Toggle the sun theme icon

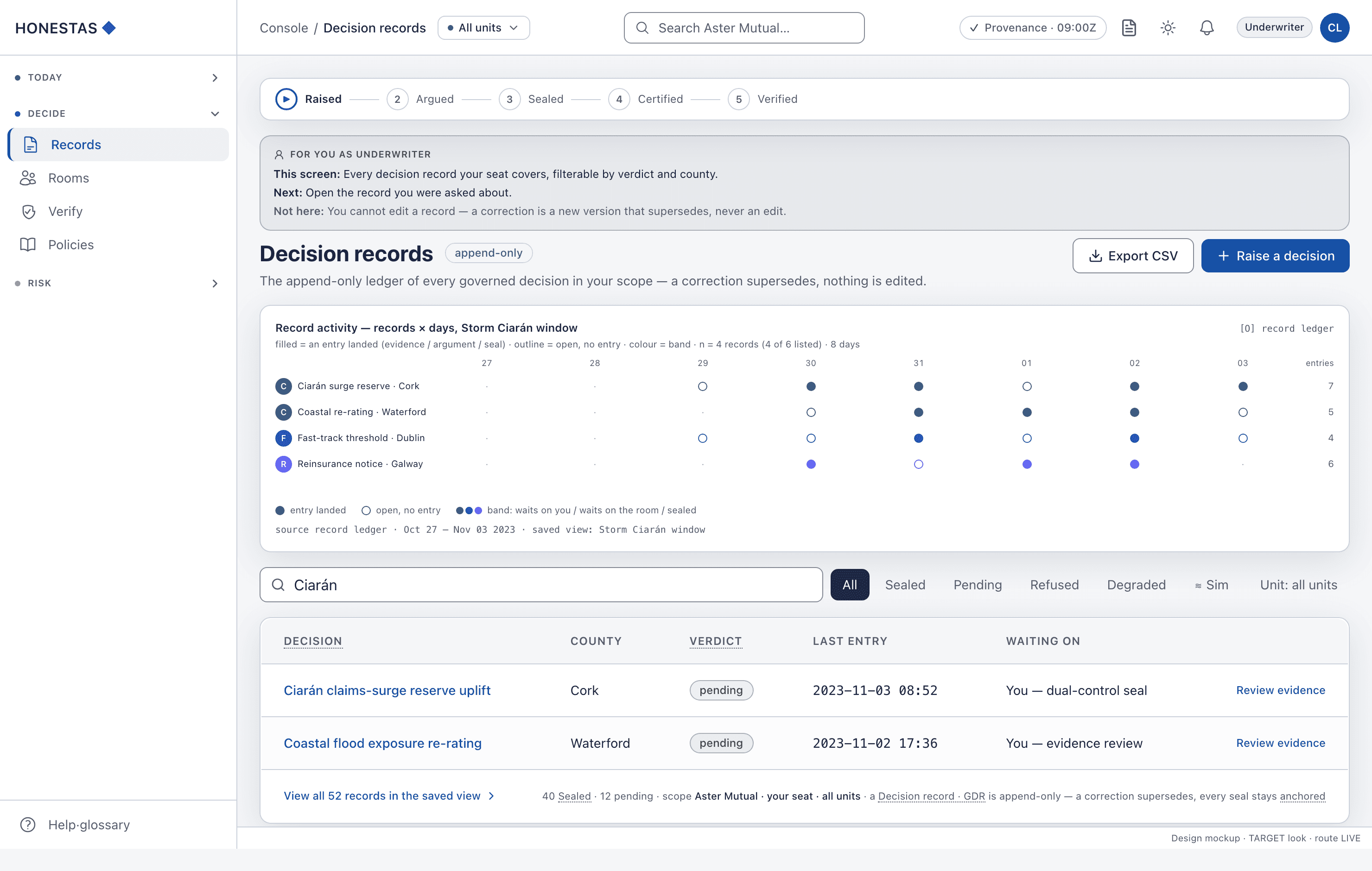[x=1168, y=27]
